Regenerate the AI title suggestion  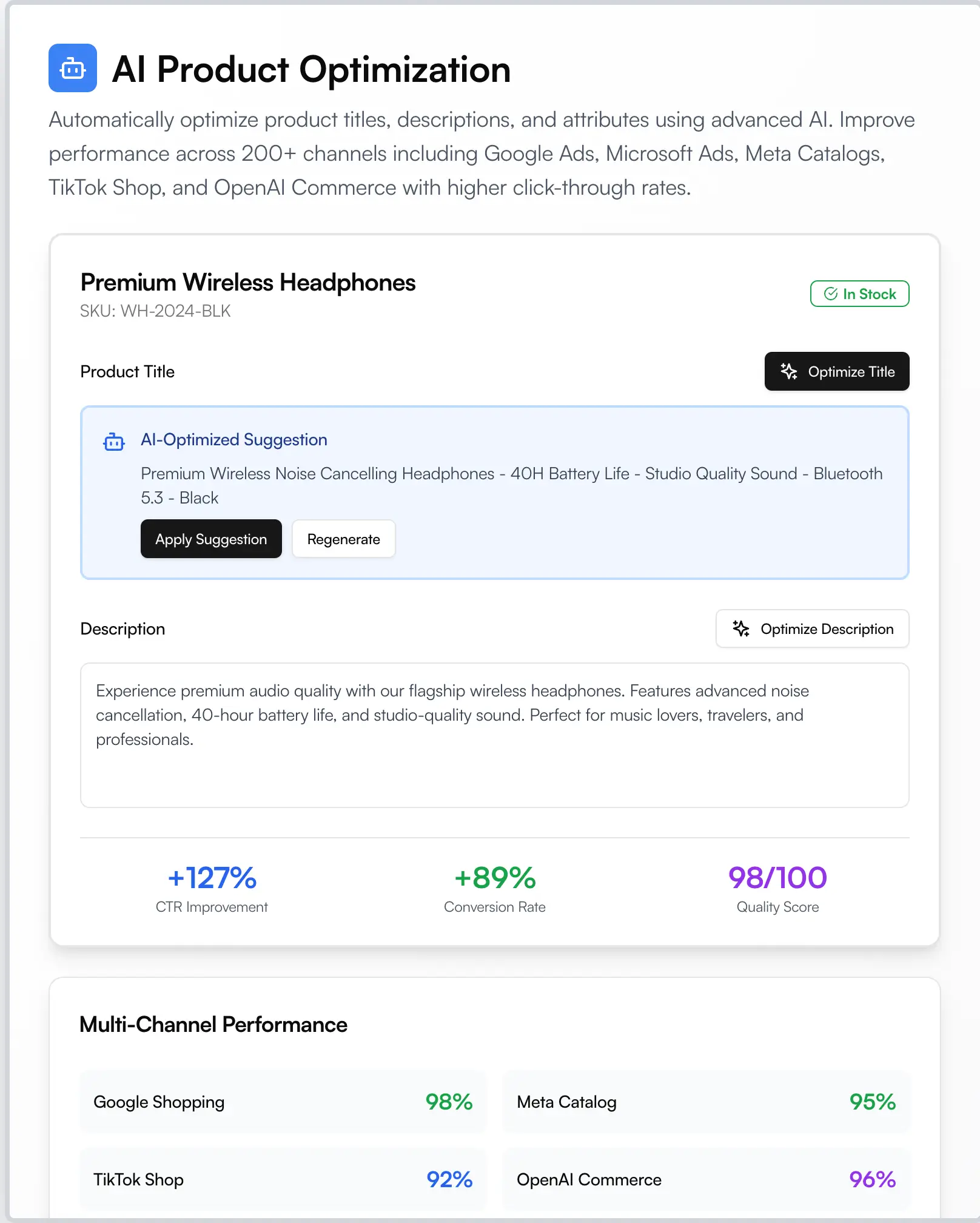[343, 539]
